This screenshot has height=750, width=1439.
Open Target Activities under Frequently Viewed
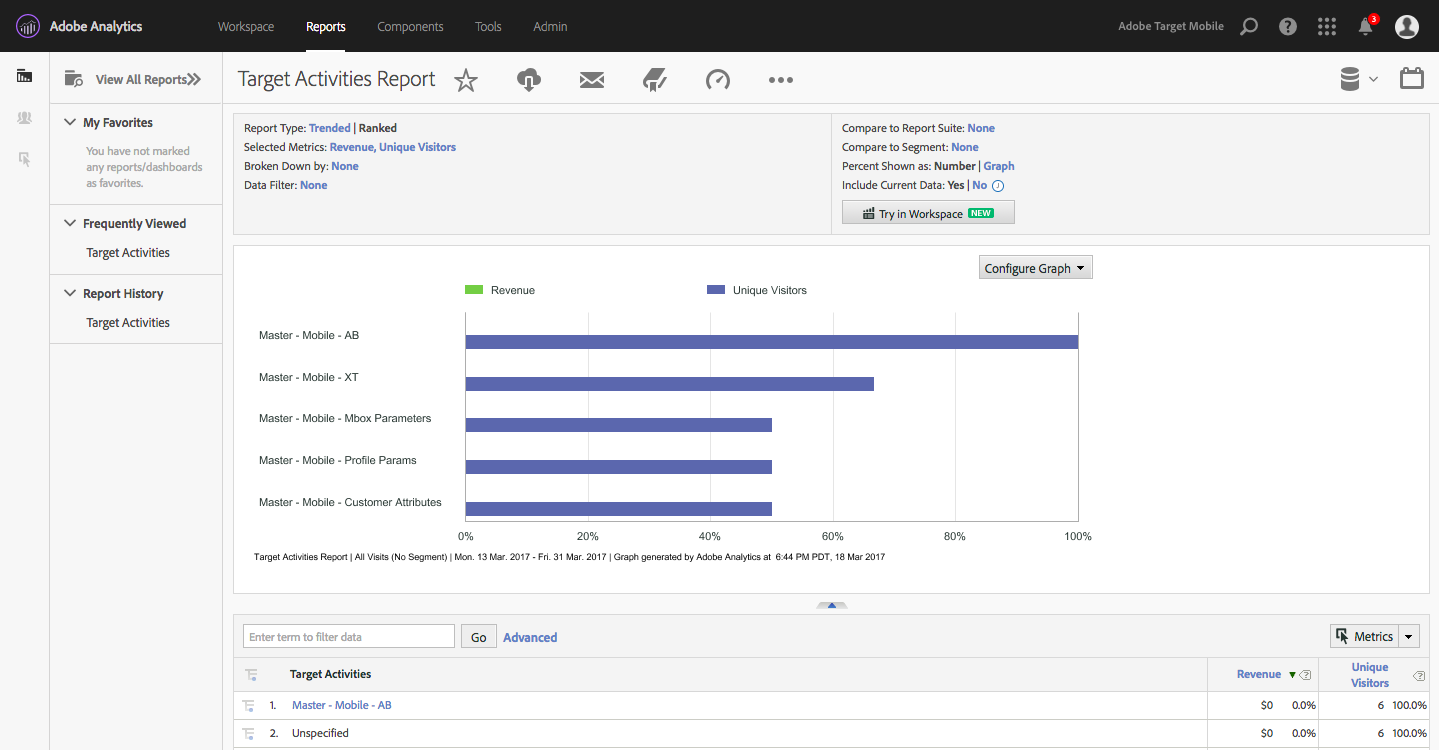point(128,253)
